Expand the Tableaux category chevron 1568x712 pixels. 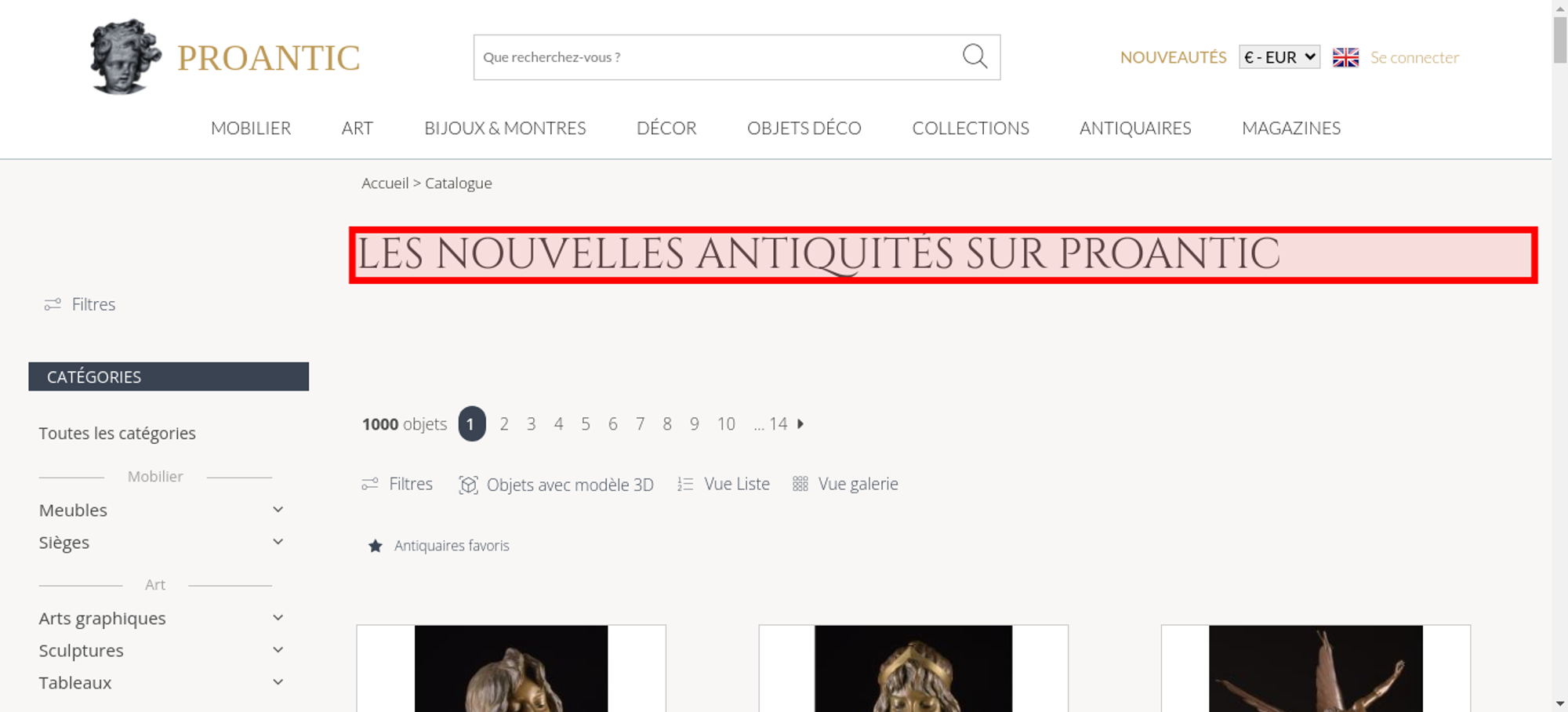point(278,682)
